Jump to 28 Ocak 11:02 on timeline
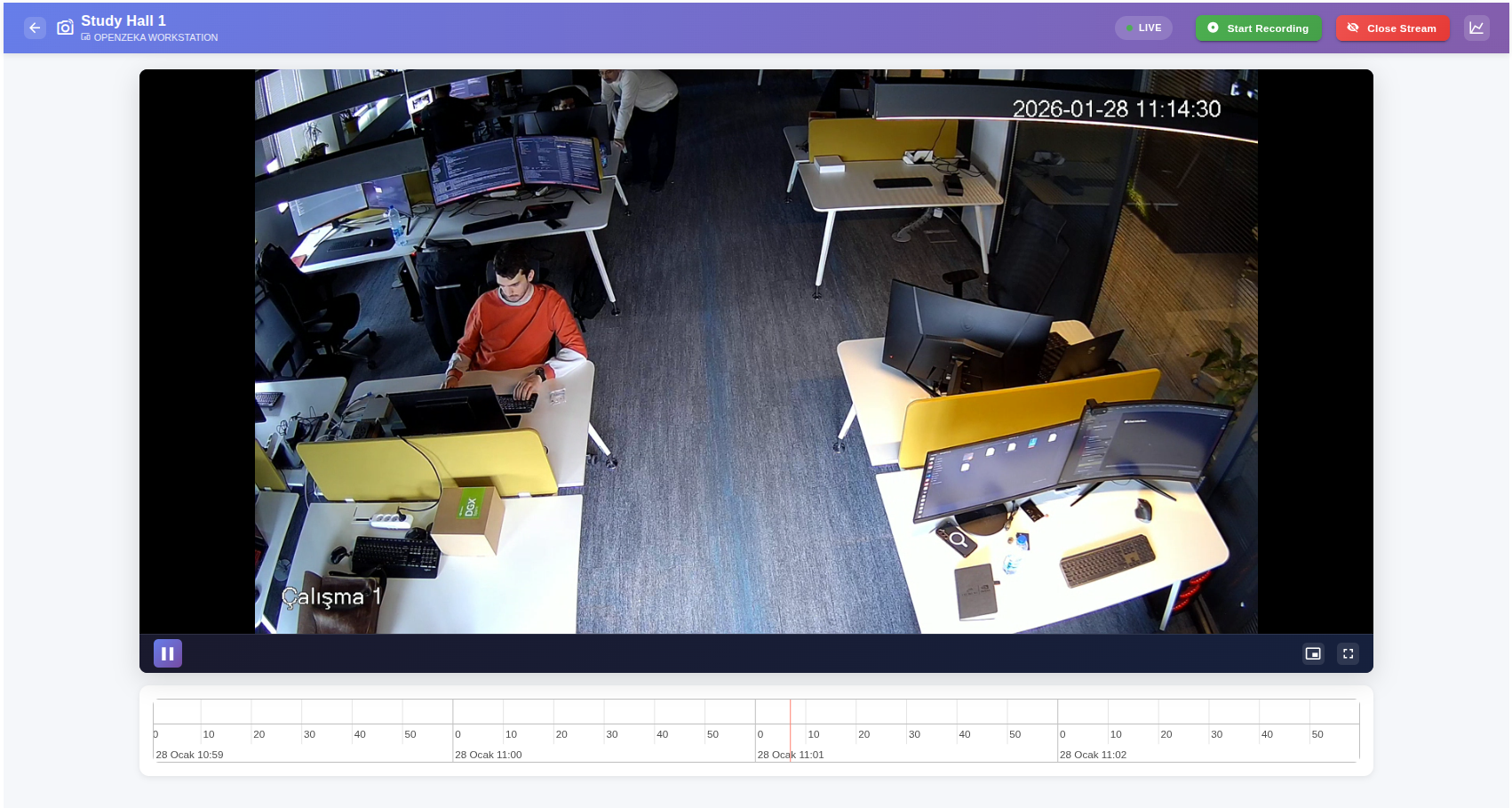Screen dimensions: 1512x808 1093,755
